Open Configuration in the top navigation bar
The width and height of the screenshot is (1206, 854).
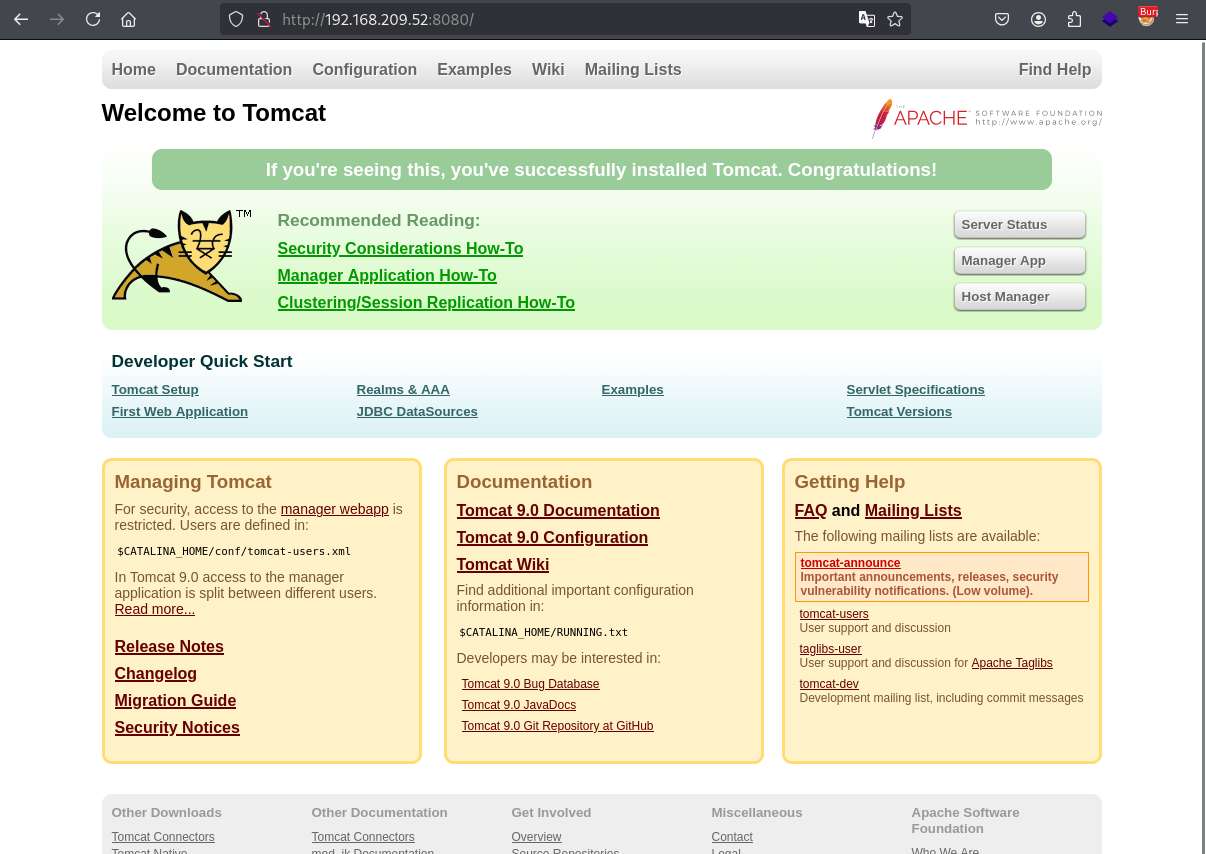pos(365,70)
